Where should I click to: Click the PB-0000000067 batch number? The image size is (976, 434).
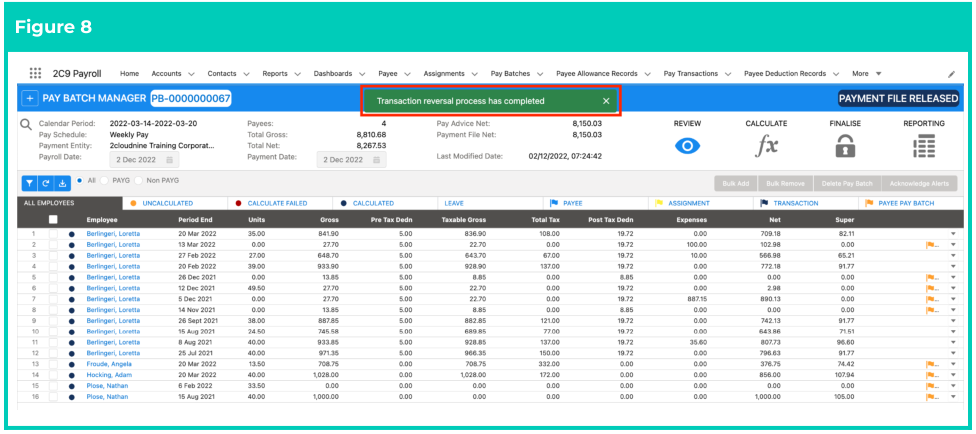[x=190, y=98]
